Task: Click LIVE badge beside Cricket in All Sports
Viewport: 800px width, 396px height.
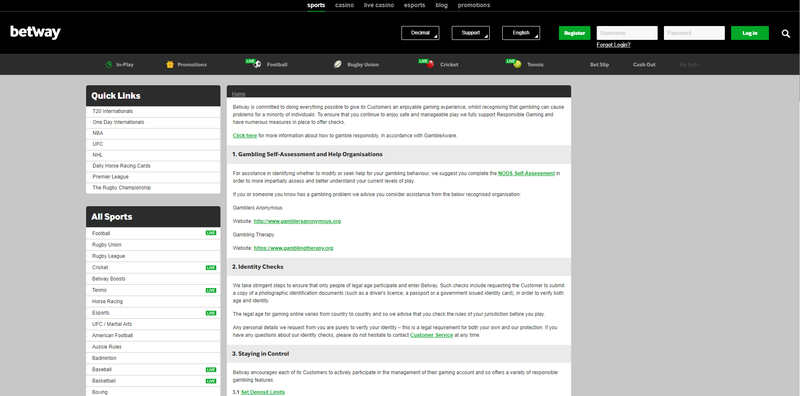Action: [x=211, y=267]
